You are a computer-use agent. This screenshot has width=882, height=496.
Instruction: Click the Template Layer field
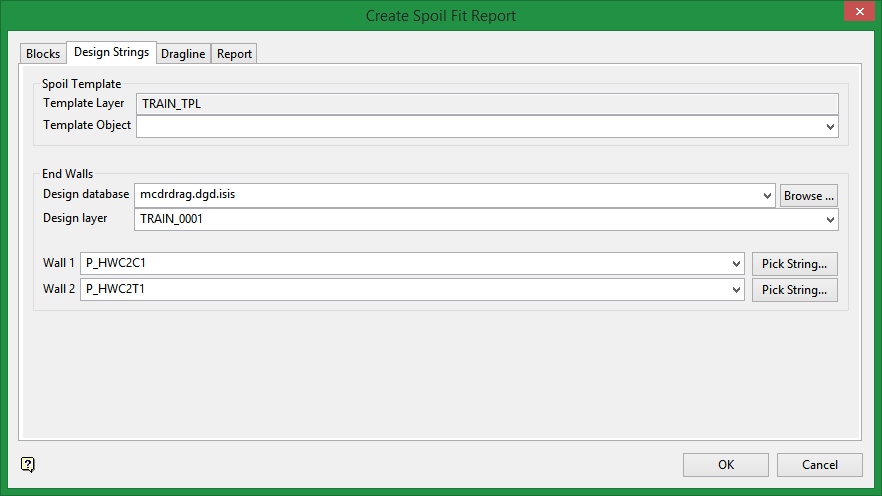[x=486, y=103]
